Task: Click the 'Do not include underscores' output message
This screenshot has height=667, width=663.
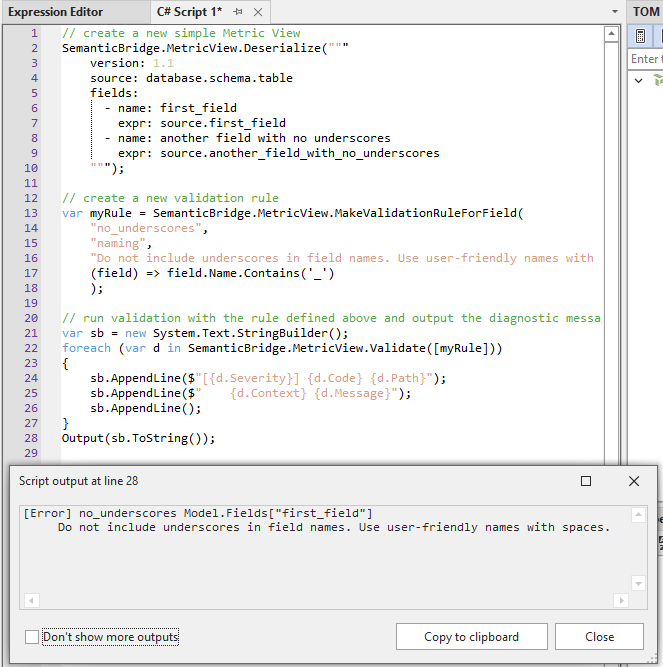Action: click(334, 527)
